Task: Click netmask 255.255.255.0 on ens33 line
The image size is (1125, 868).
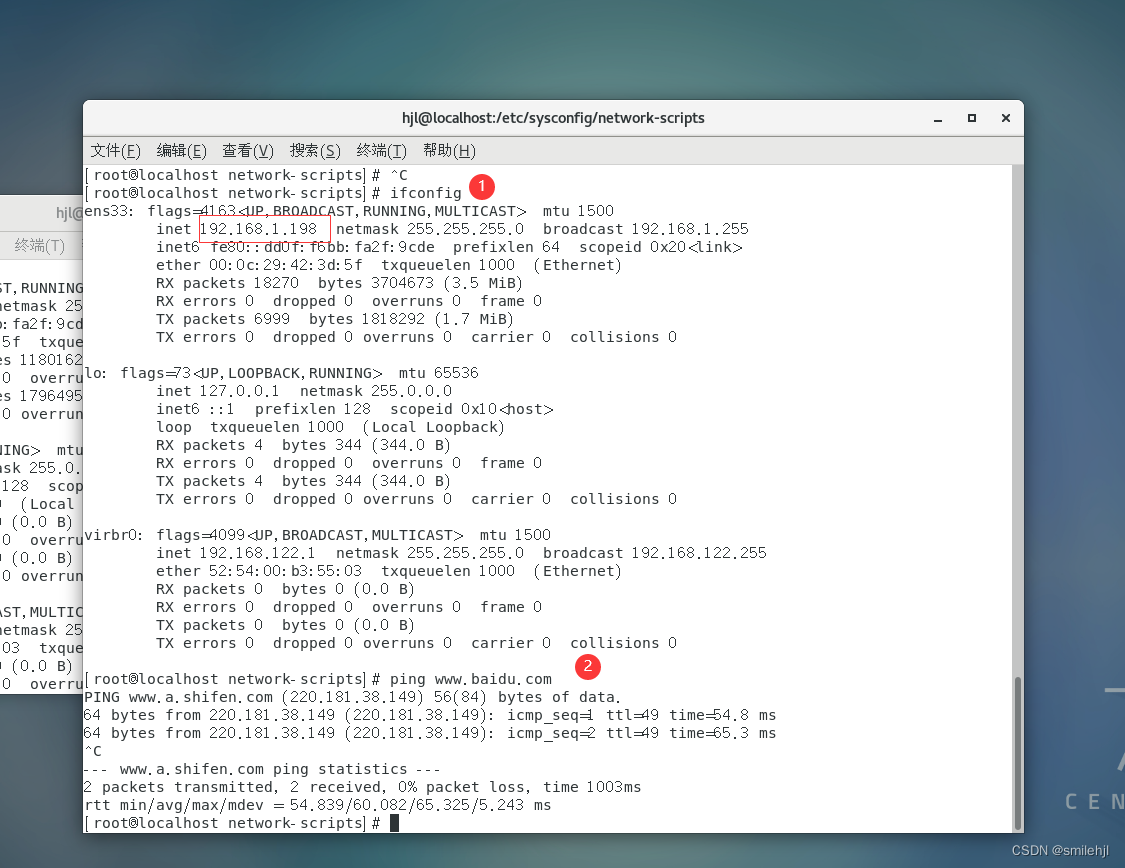Action: [430, 229]
